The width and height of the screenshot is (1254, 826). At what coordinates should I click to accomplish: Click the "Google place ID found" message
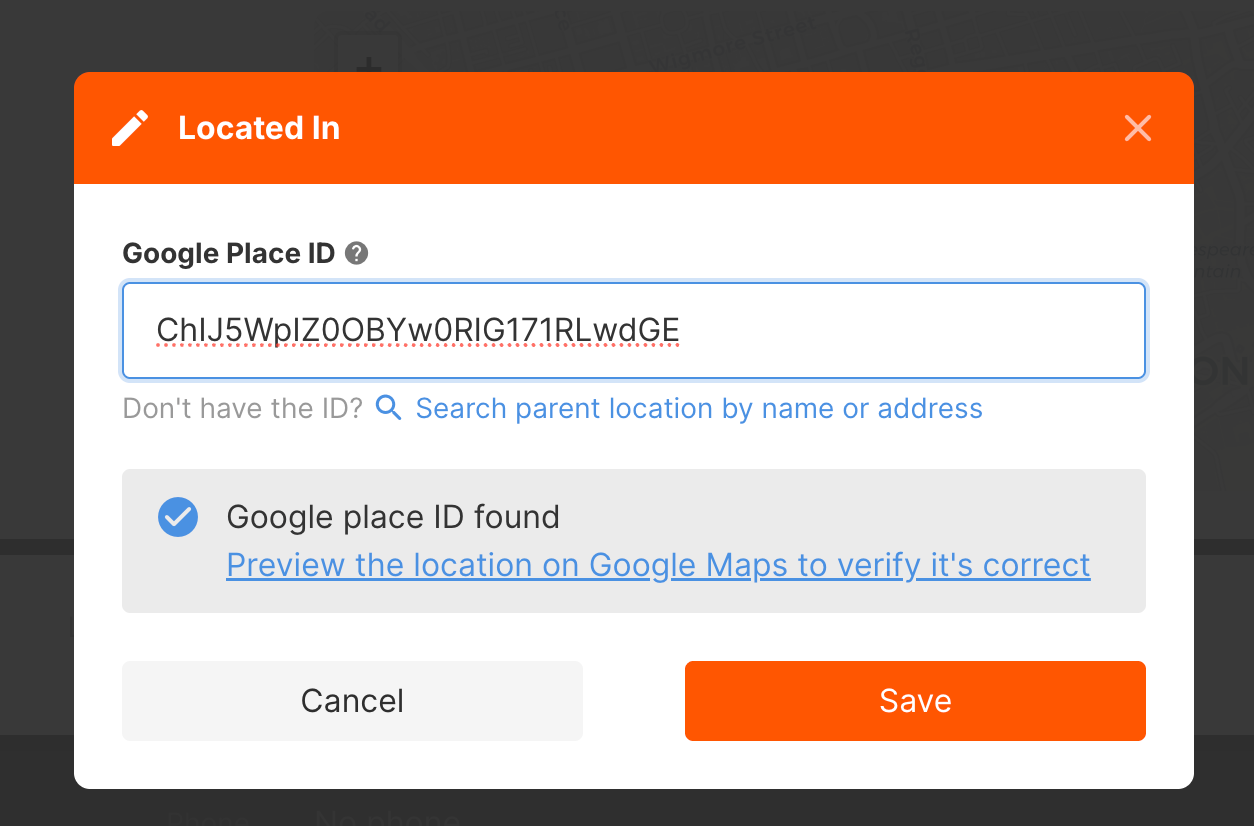pos(393,517)
